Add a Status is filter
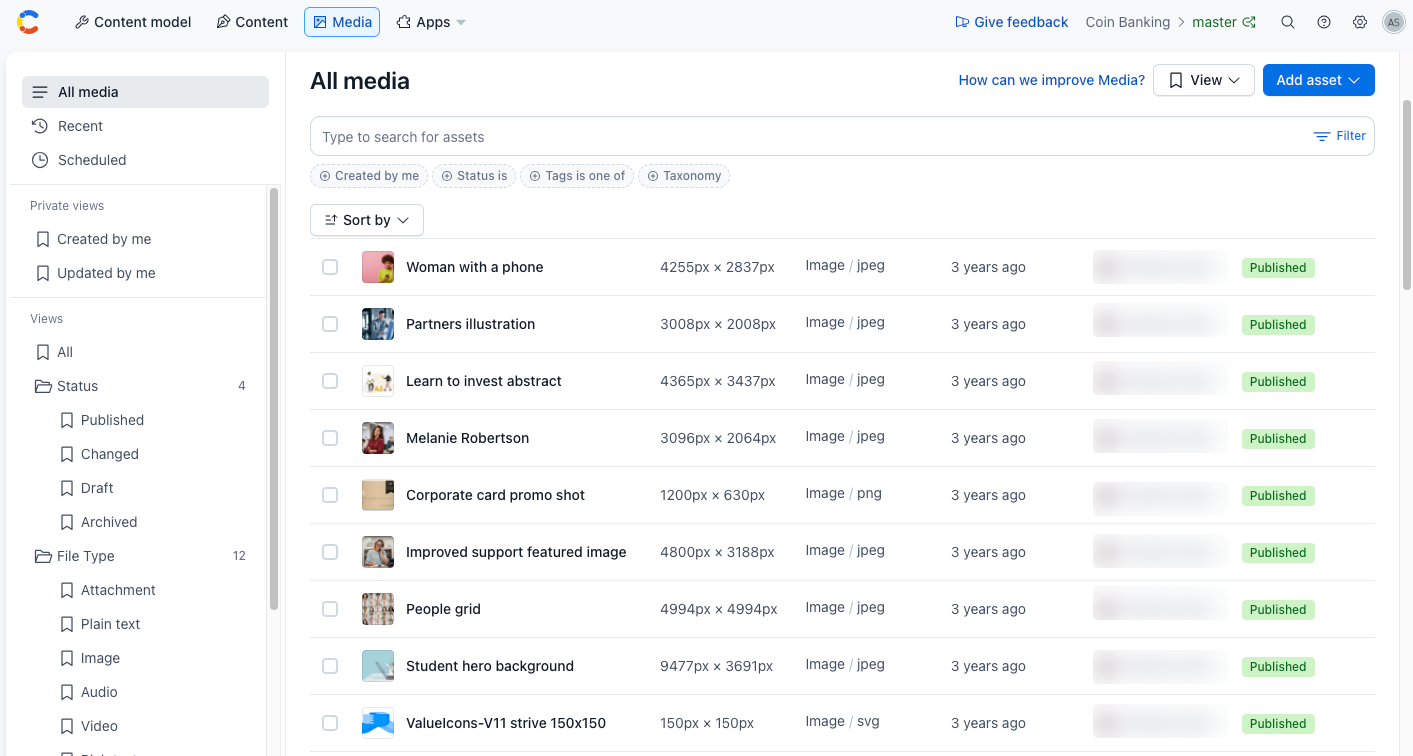Image resolution: width=1413 pixels, height=756 pixels. click(474, 176)
